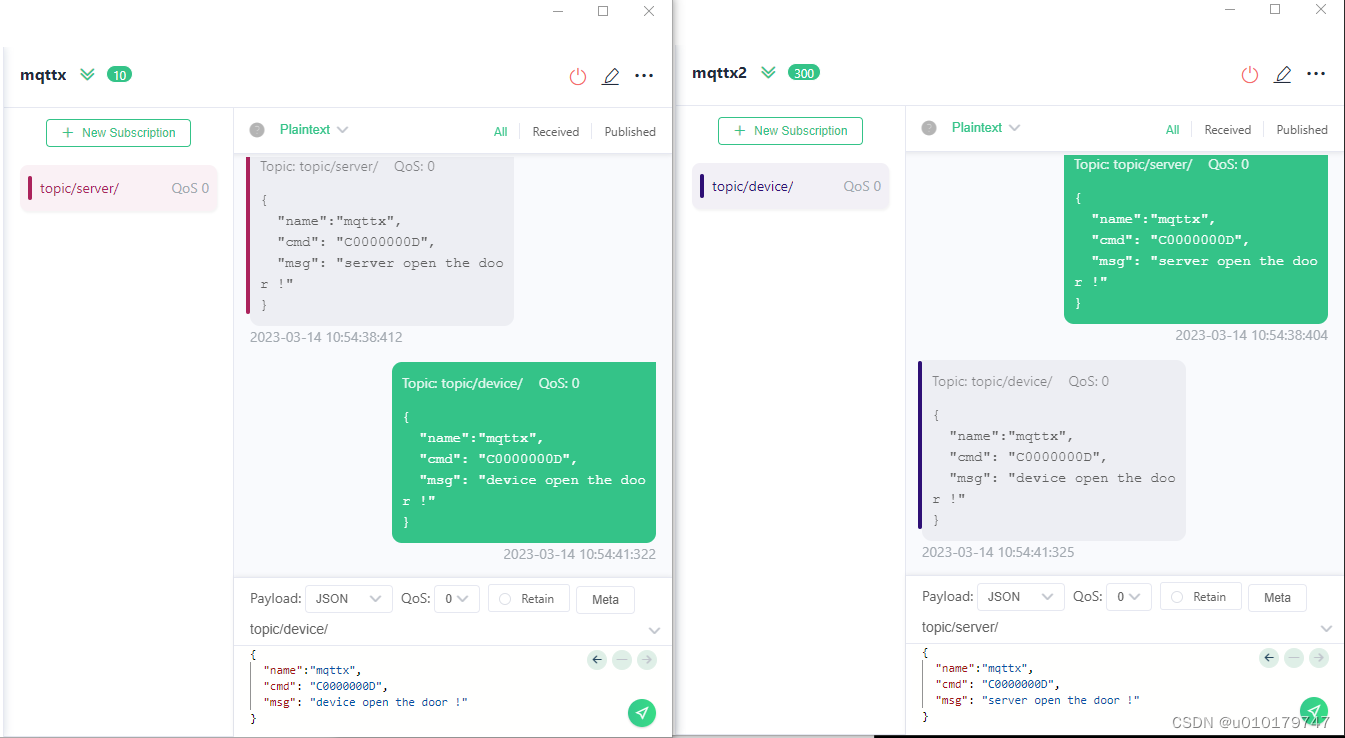The image size is (1345, 738).
Task: Collapse connection details chevron next to mqttx2
Action: point(768,72)
